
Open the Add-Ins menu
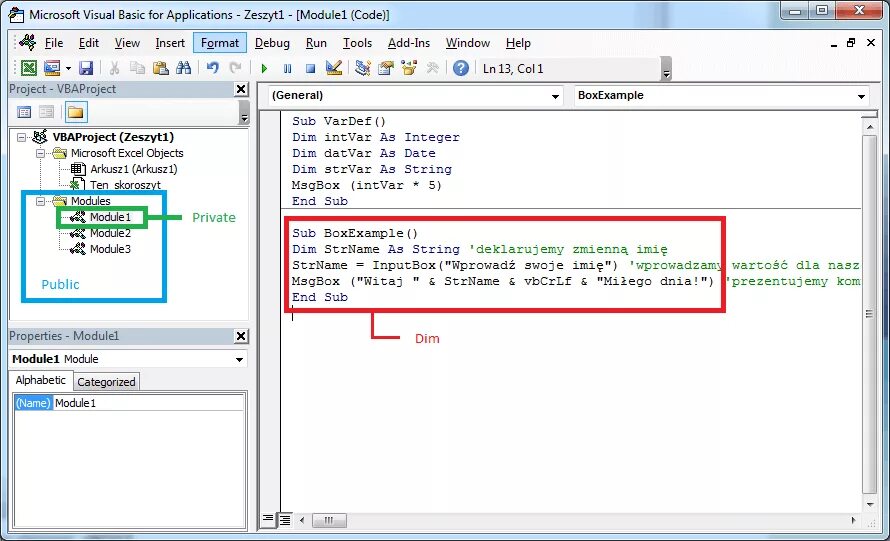[x=409, y=43]
